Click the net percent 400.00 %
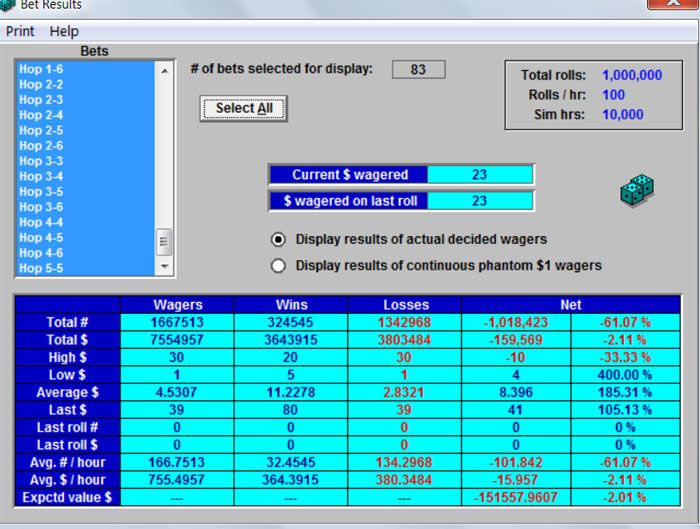 625,375
